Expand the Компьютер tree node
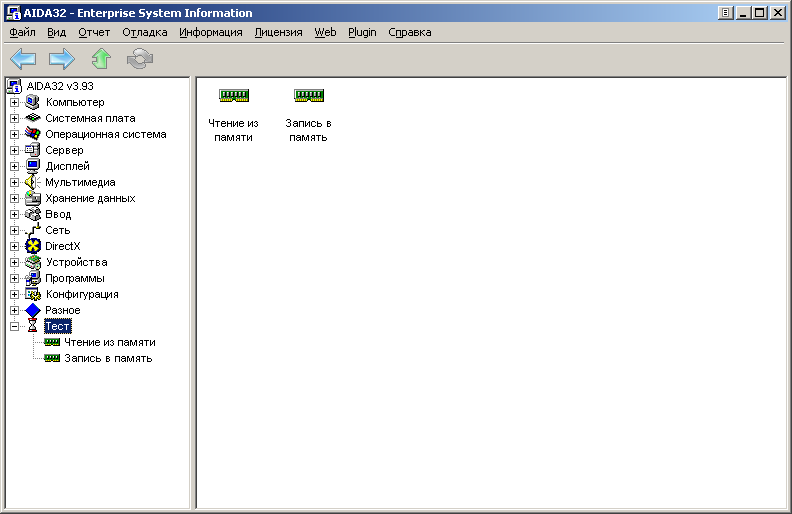The height and width of the screenshot is (514, 792). tap(14, 102)
